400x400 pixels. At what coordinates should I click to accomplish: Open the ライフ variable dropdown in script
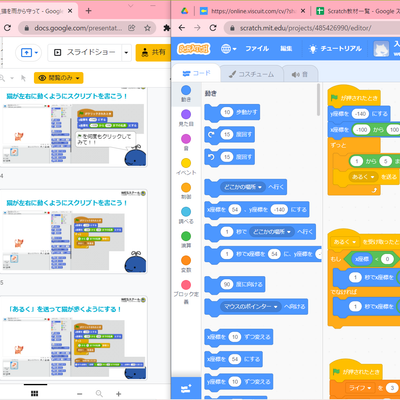point(360,388)
